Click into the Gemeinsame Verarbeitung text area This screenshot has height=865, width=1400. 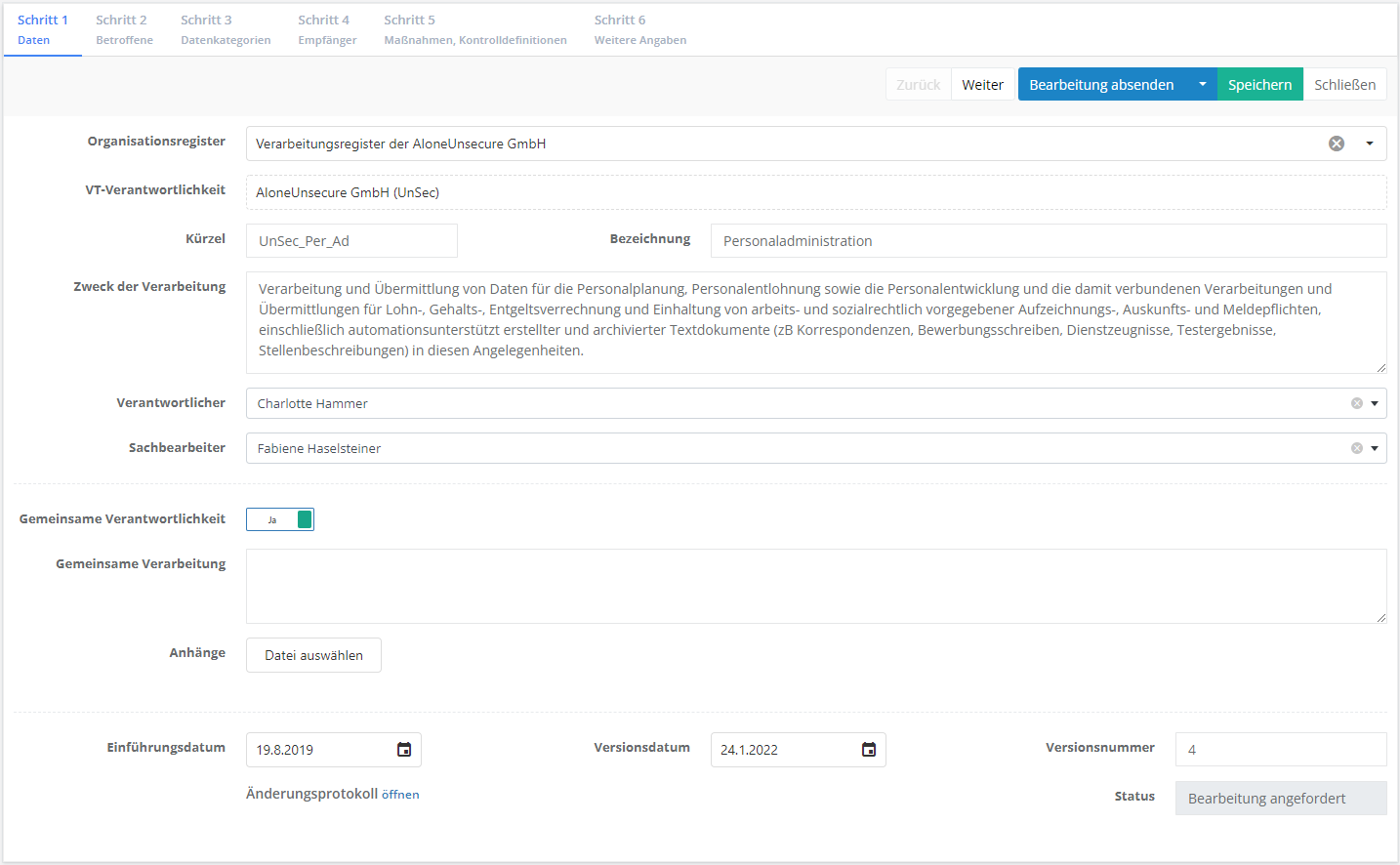(815, 586)
